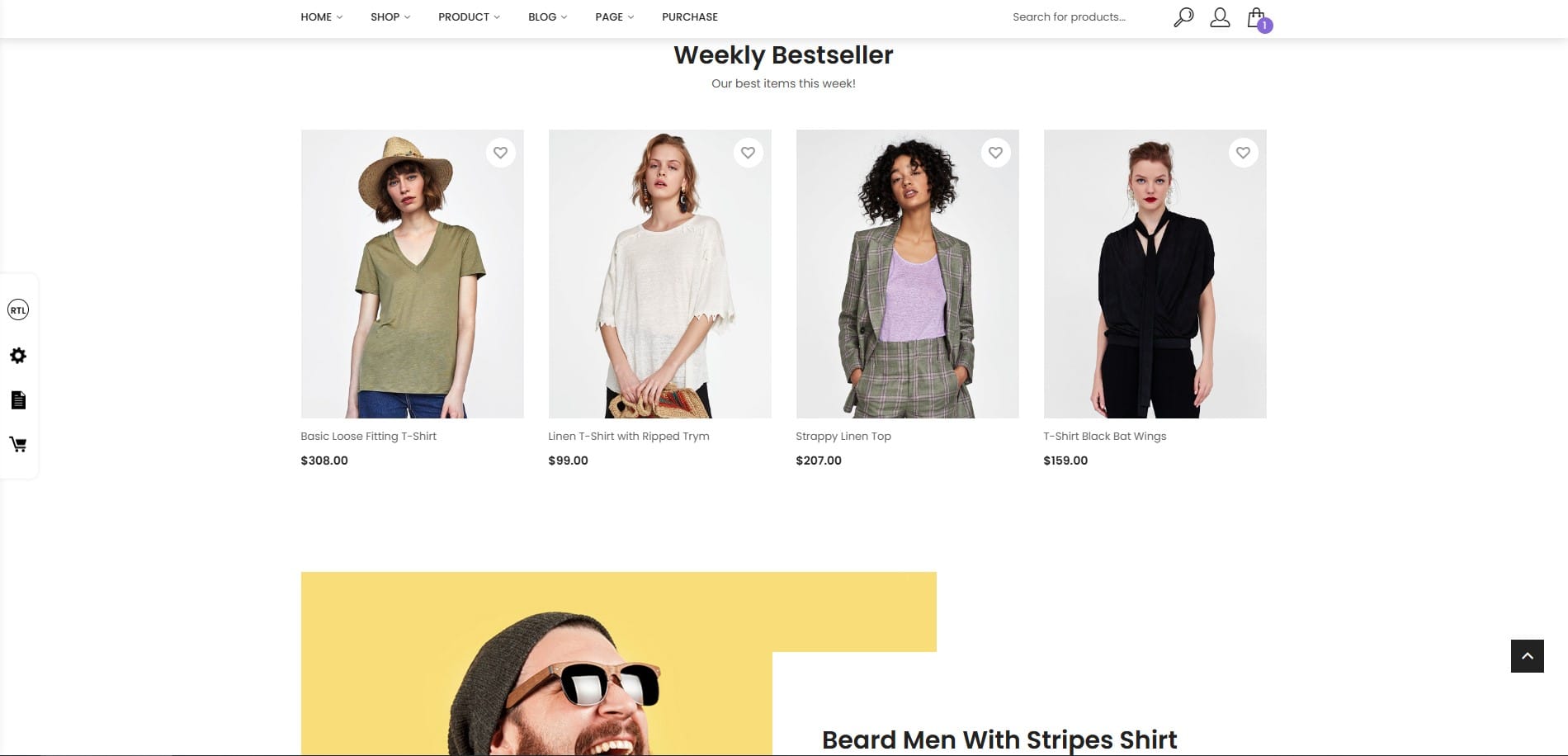
Task: Toggle wishlist heart on T-Shirt Black Bat Wings
Action: coord(1243,153)
